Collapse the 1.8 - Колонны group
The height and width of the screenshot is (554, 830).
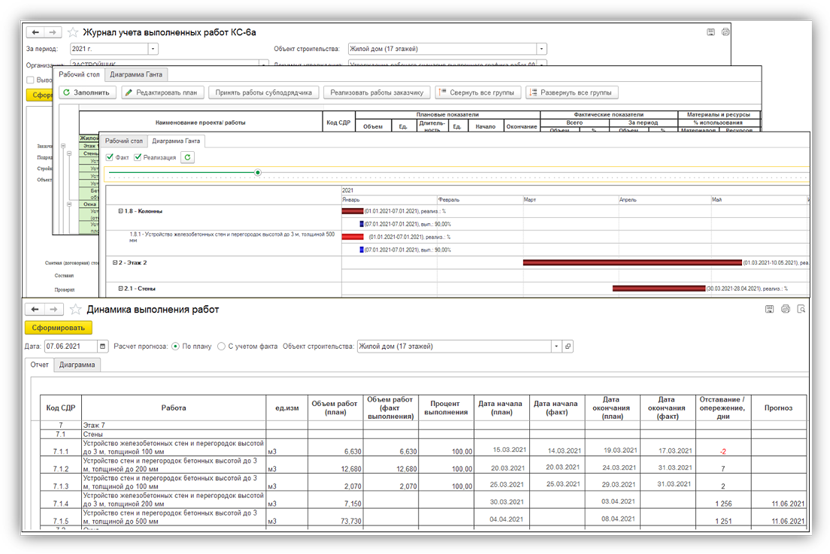click(121, 211)
